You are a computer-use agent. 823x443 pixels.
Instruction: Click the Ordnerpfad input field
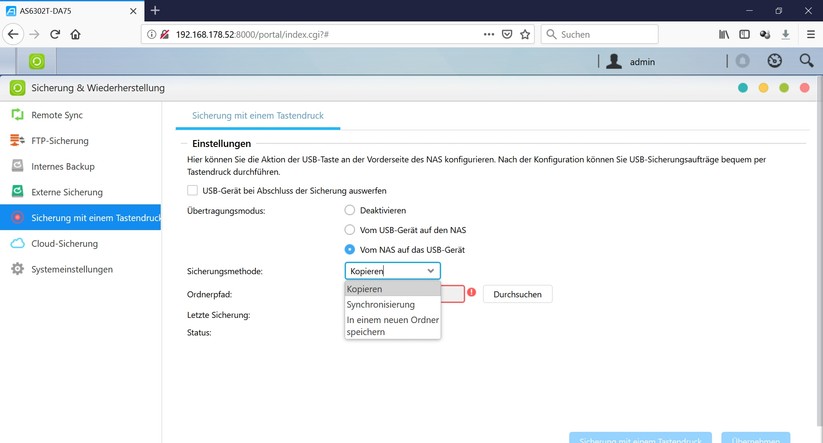(x=452, y=294)
